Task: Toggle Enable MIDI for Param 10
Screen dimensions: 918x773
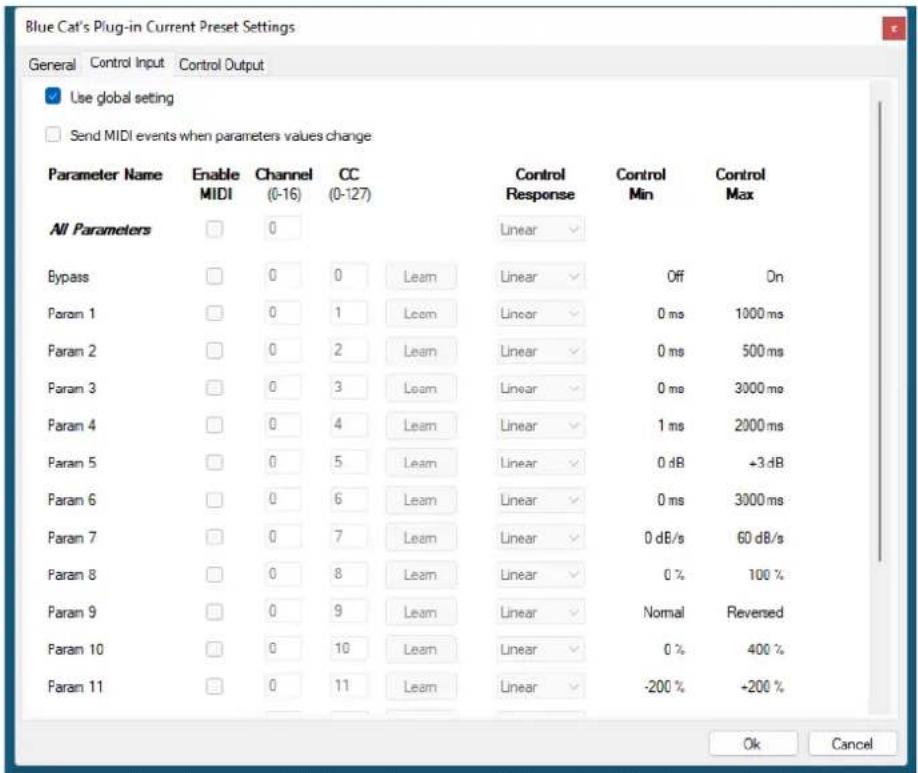Action: pyautogui.click(x=214, y=649)
